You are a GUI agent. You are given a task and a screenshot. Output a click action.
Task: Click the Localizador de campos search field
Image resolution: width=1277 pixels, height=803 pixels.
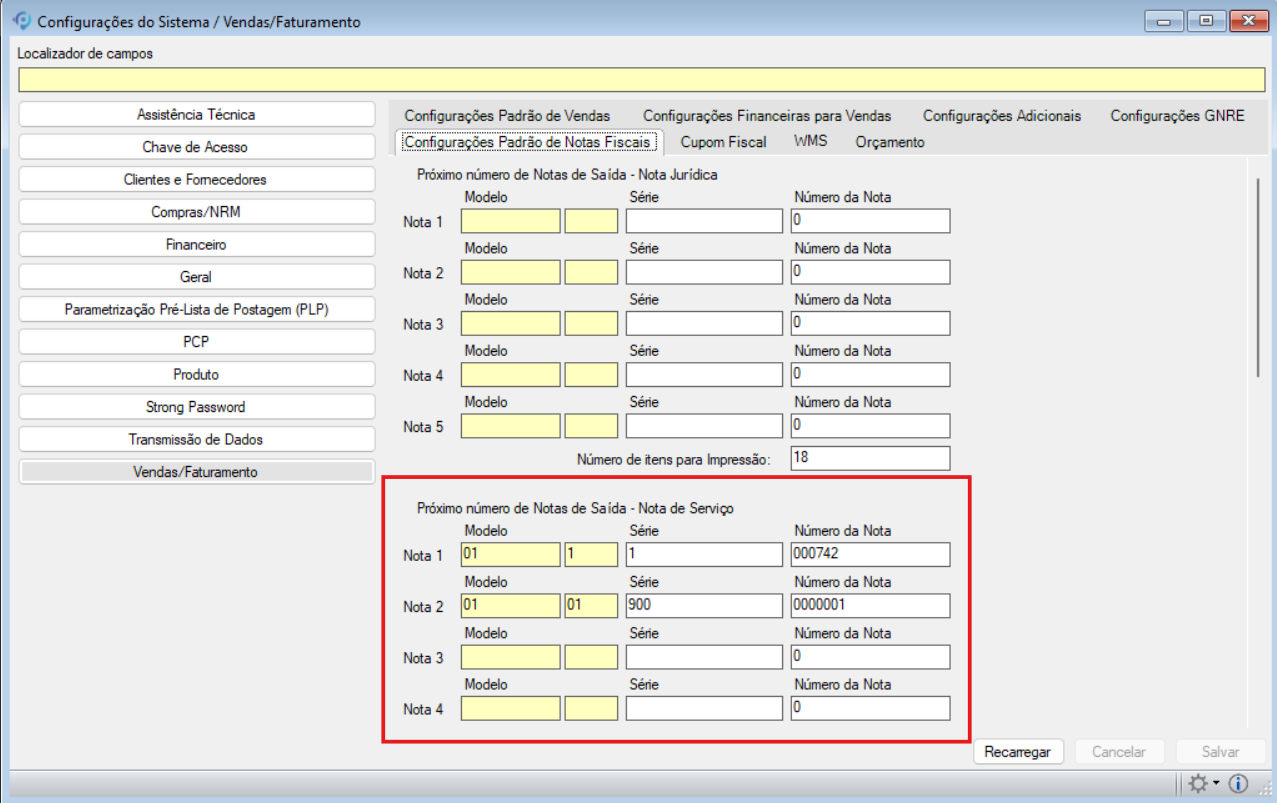point(638,79)
